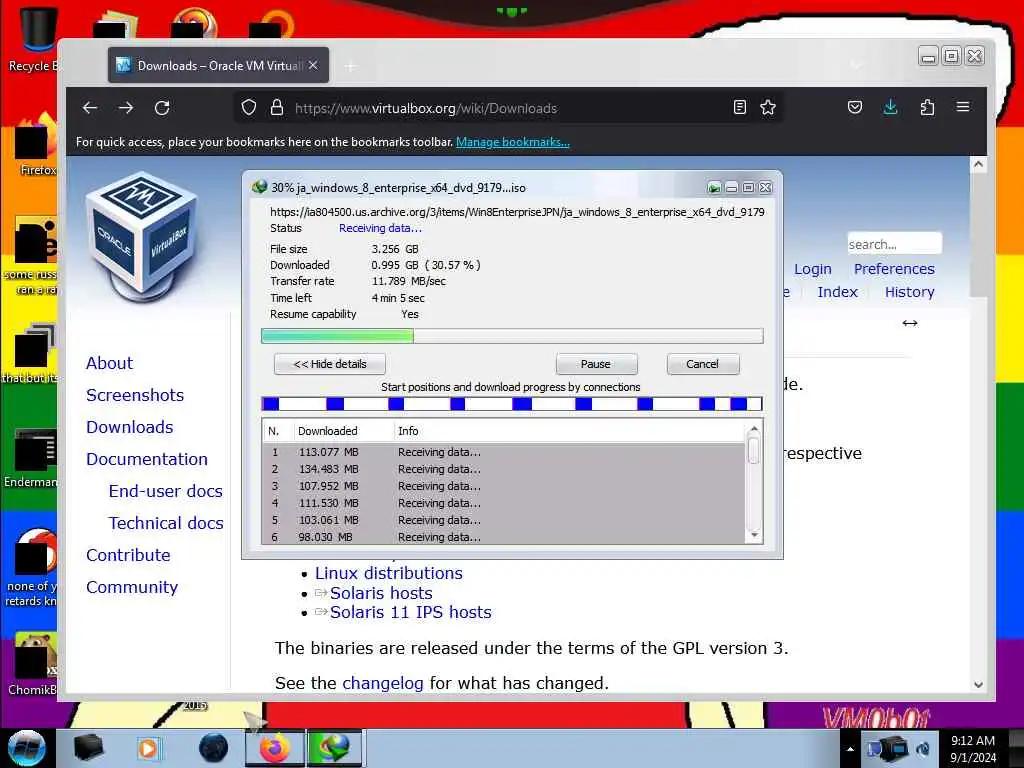
Task: Select connection row 4 with 111.530 MB
Action: coord(504,503)
